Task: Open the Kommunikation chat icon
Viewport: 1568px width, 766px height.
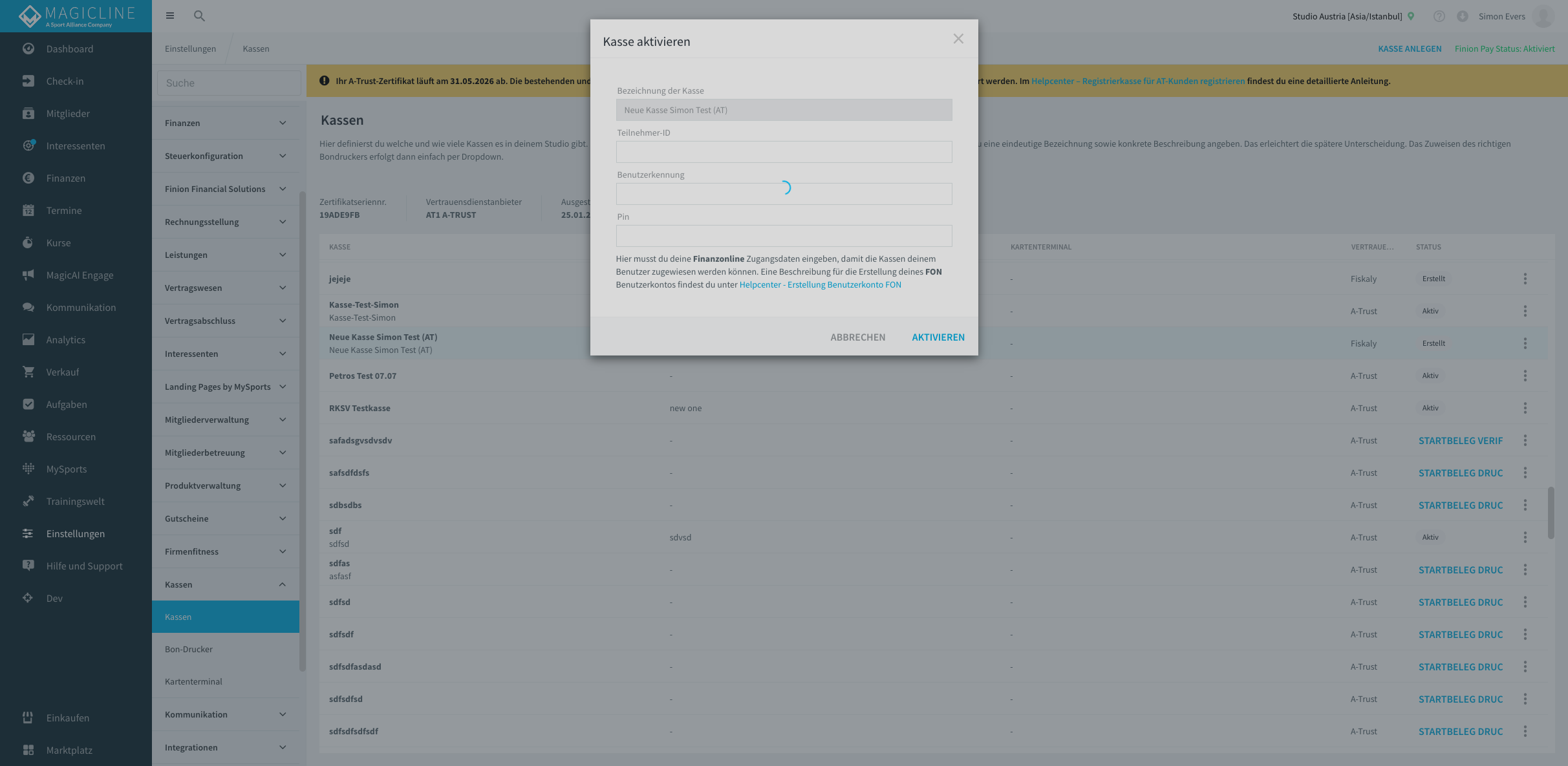Action: coord(28,307)
